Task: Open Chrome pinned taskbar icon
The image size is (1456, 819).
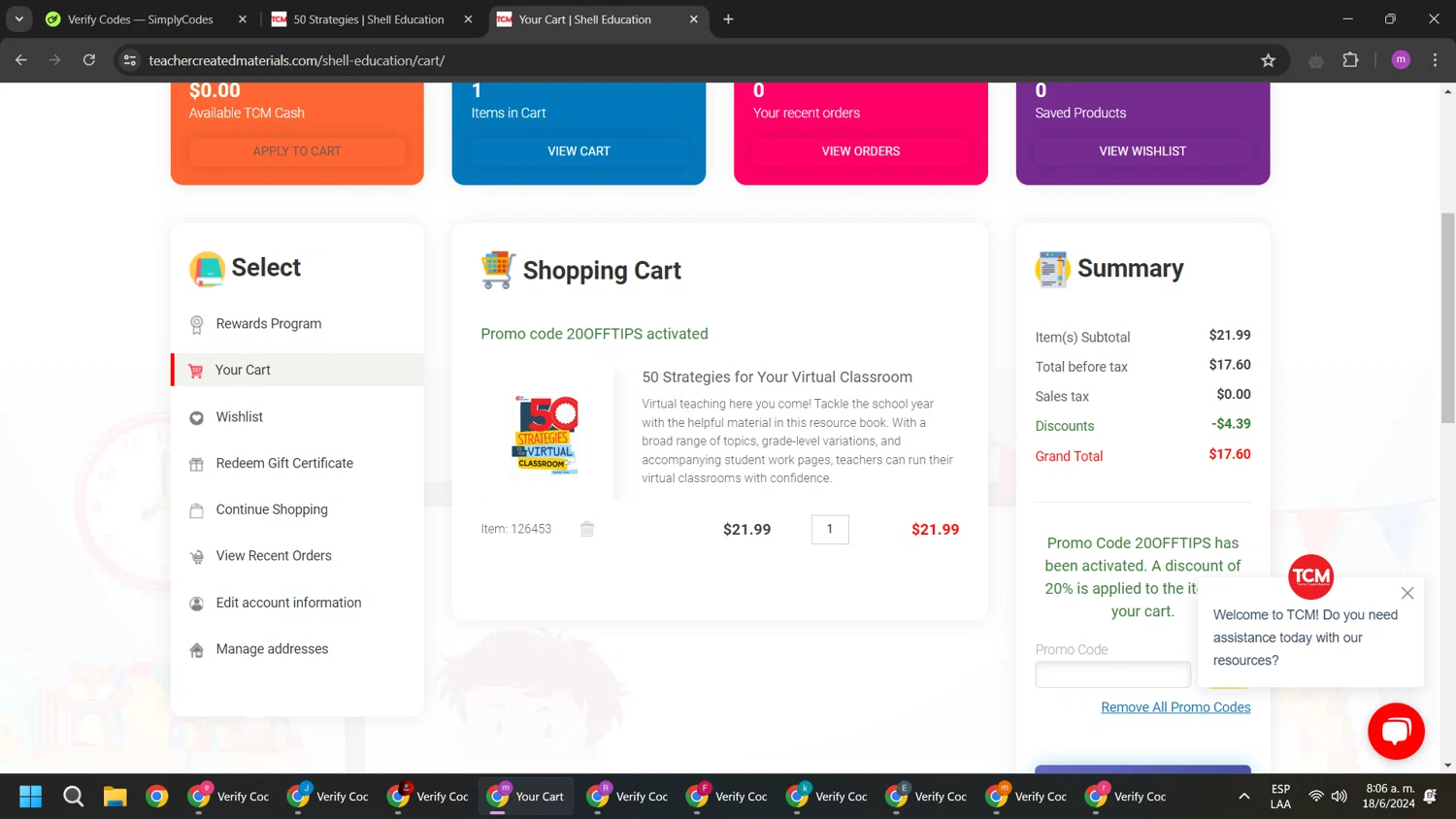Action: click(156, 797)
